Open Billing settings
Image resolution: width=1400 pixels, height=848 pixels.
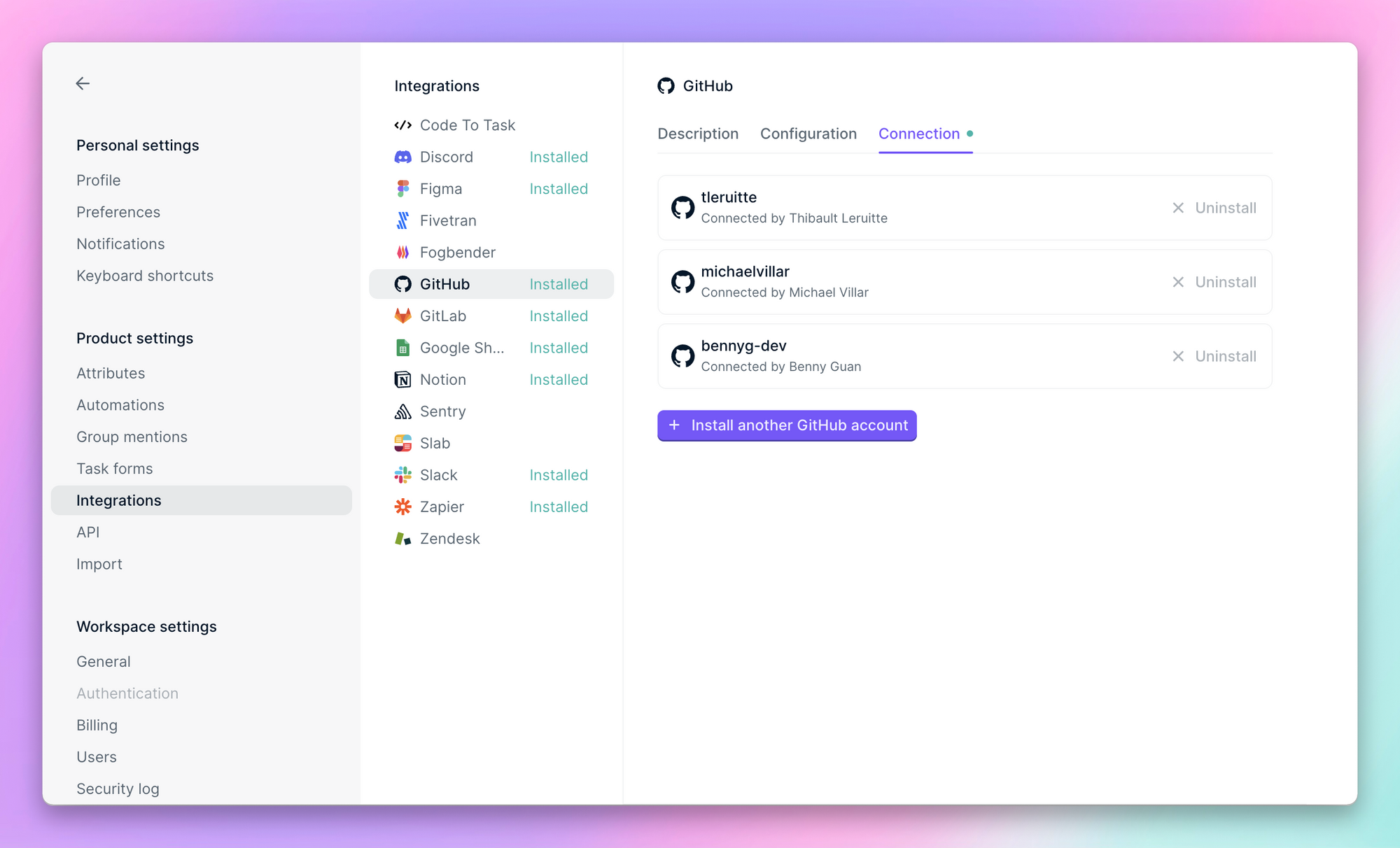tap(97, 726)
